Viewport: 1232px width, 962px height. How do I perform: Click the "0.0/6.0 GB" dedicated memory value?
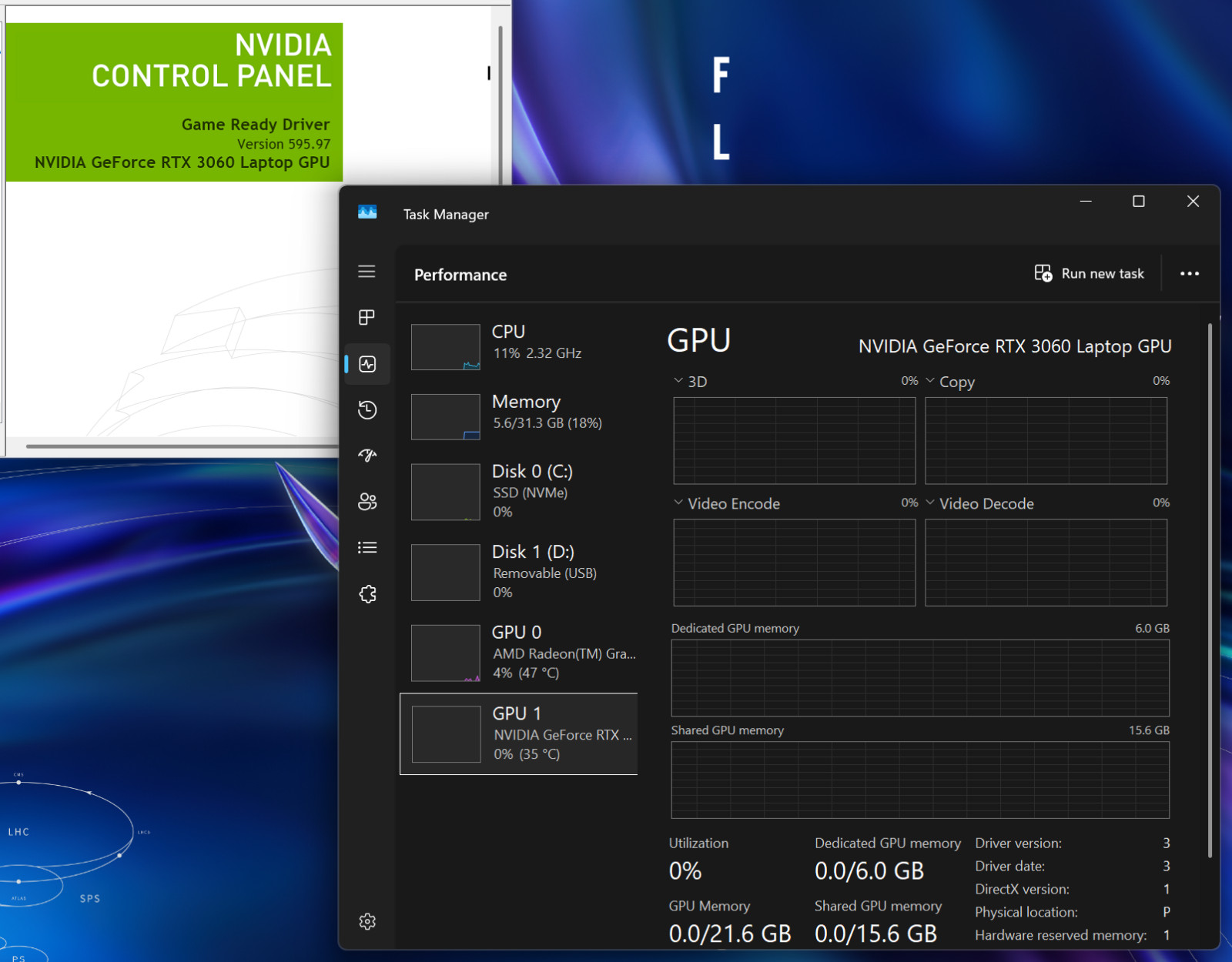pyautogui.click(x=869, y=871)
